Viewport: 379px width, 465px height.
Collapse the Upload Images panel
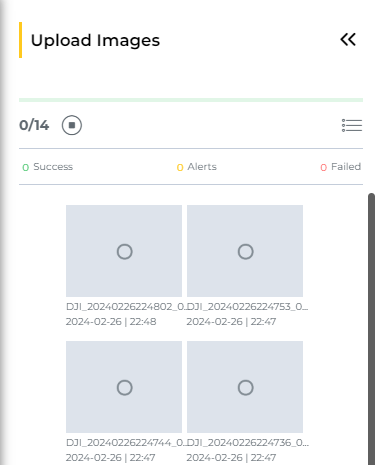click(x=348, y=40)
